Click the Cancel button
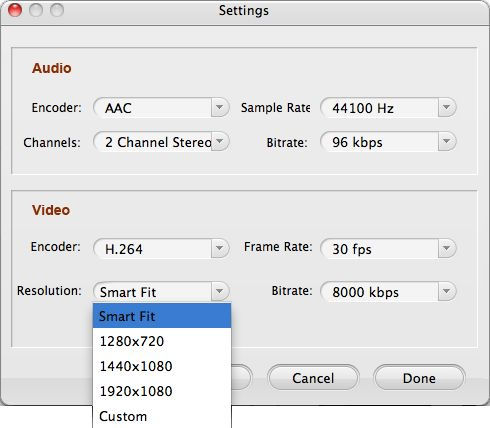Screen dimensions: 490x428 (313, 378)
